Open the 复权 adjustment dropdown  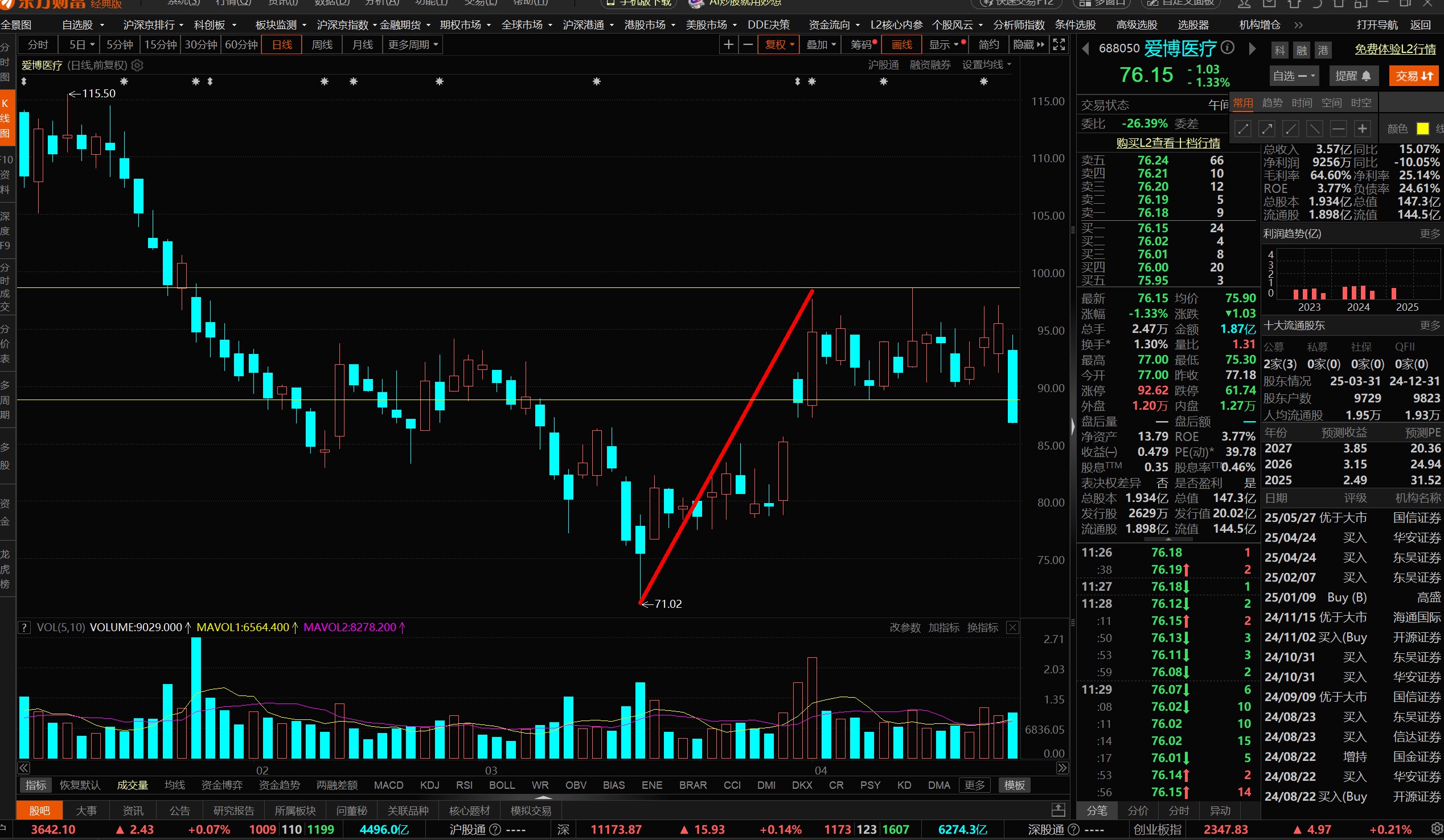[780, 44]
